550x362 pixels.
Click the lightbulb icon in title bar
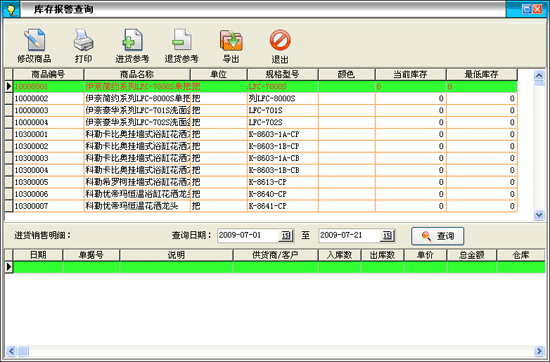point(12,9)
